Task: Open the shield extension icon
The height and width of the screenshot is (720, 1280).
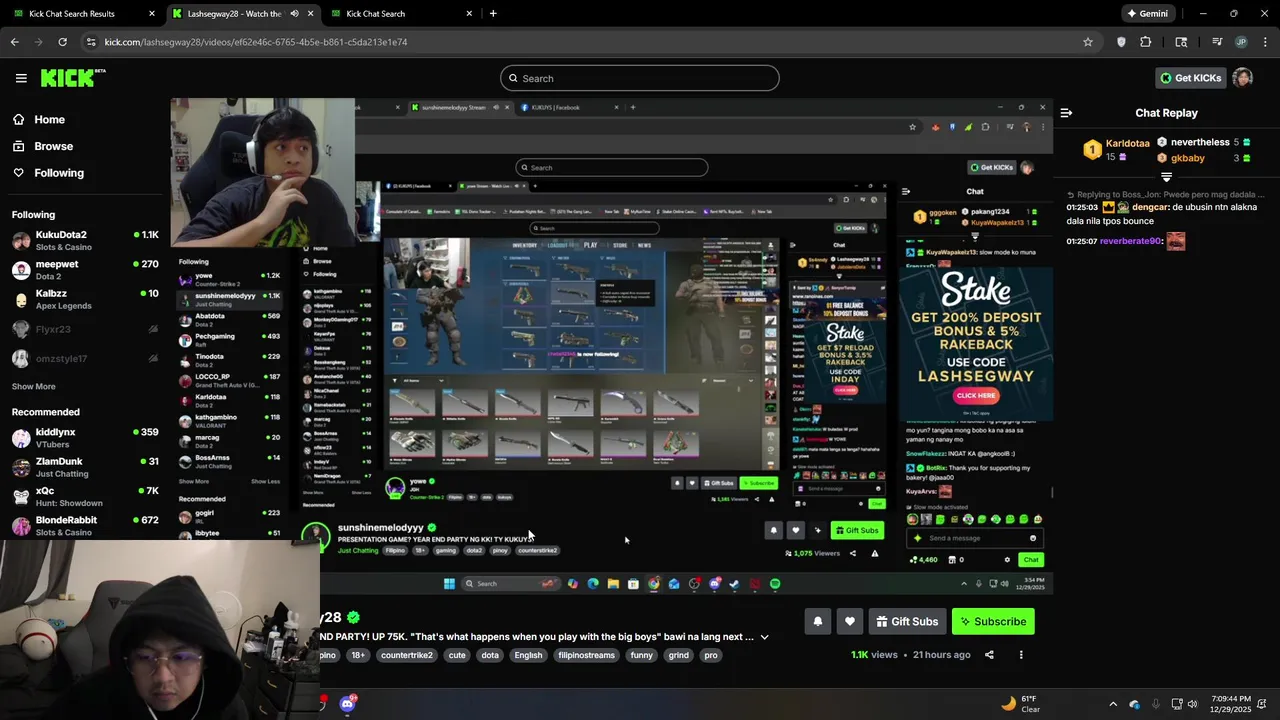Action: click(1121, 42)
